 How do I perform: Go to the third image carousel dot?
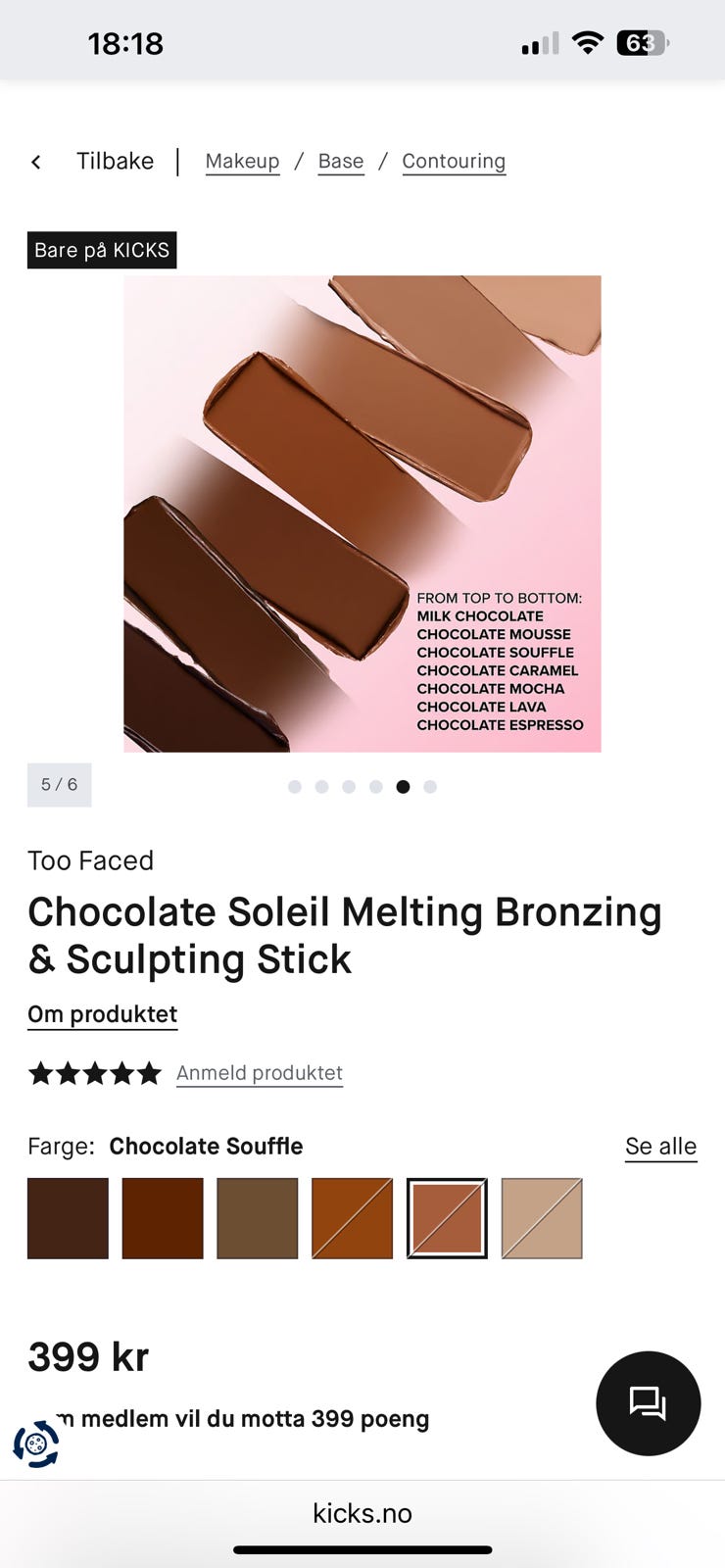tap(349, 786)
